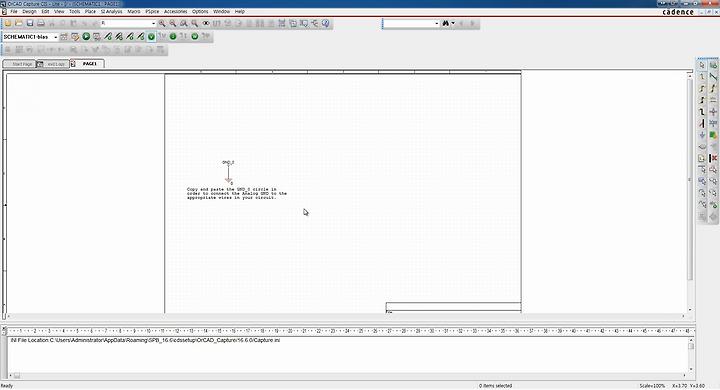Click the Project Manager icon
720x390 pixels.
pos(315,23)
